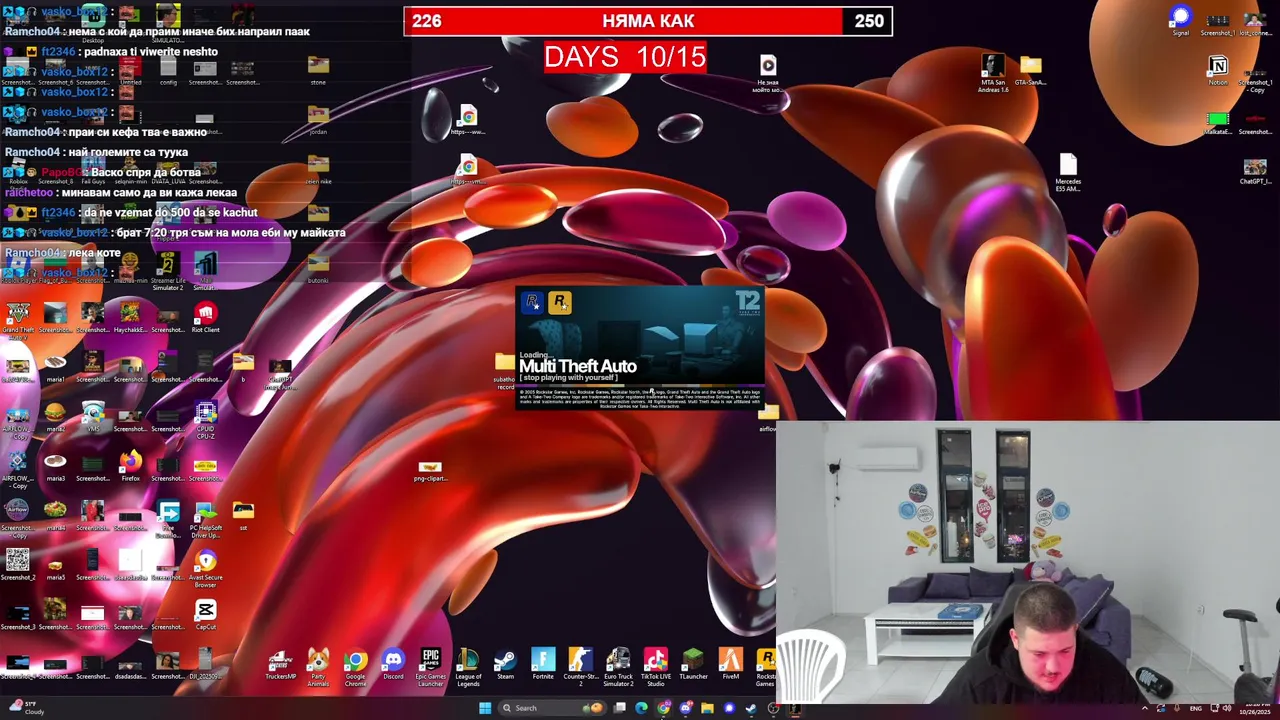The image size is (1280, 720).
Task: Click the taskbar Search box
Action: coord(554,708)
